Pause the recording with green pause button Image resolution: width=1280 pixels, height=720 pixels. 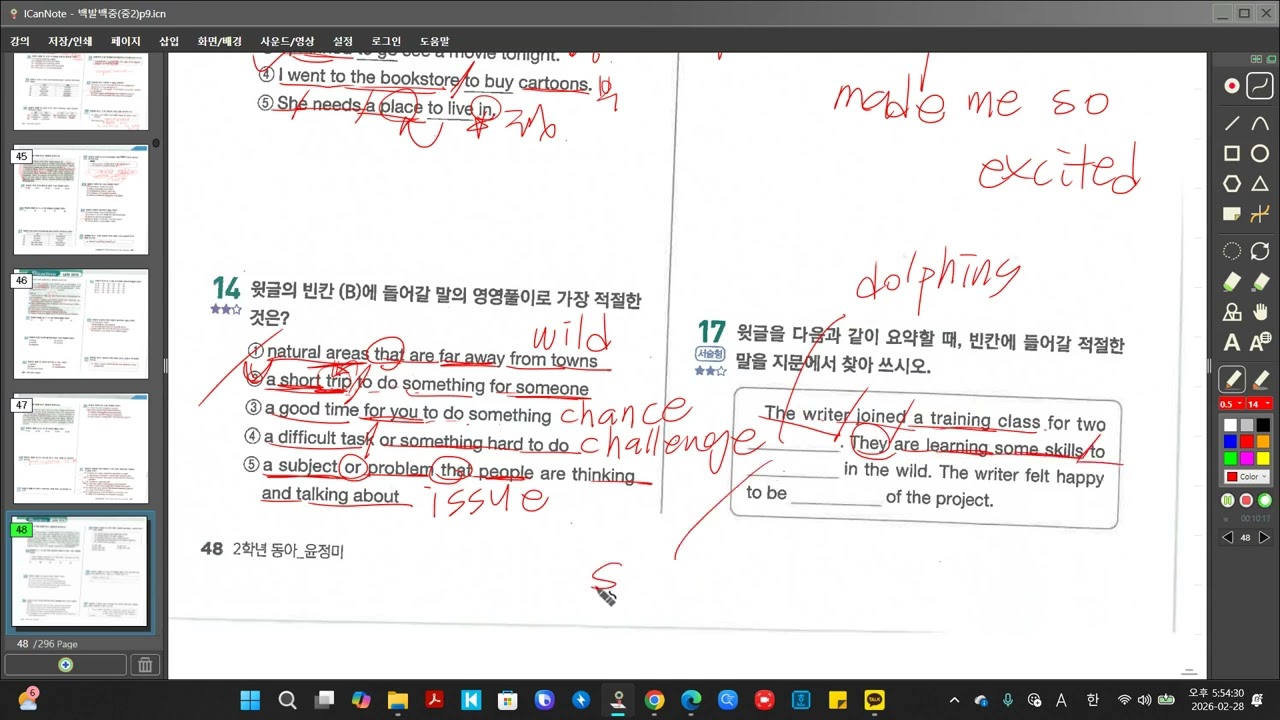[1228, 500]
